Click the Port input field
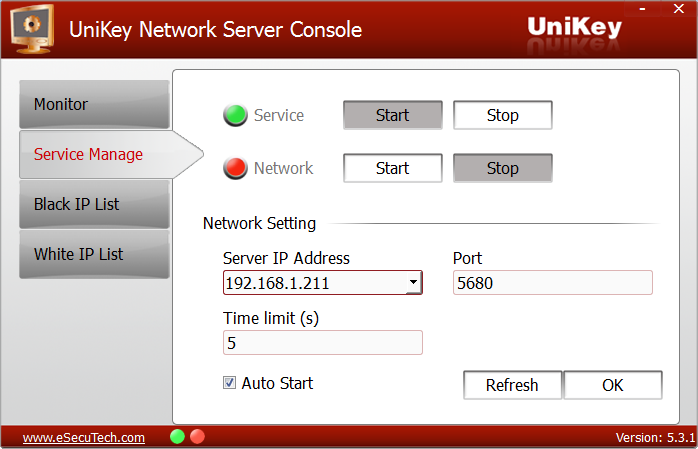Screen dimensions: 698x449 tap(552, 283)
